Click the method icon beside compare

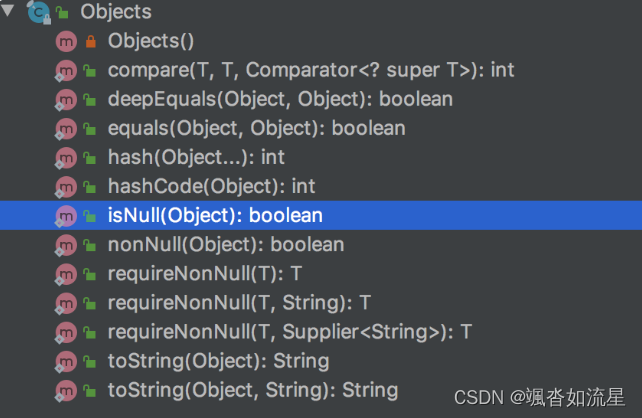coord(66,70)
